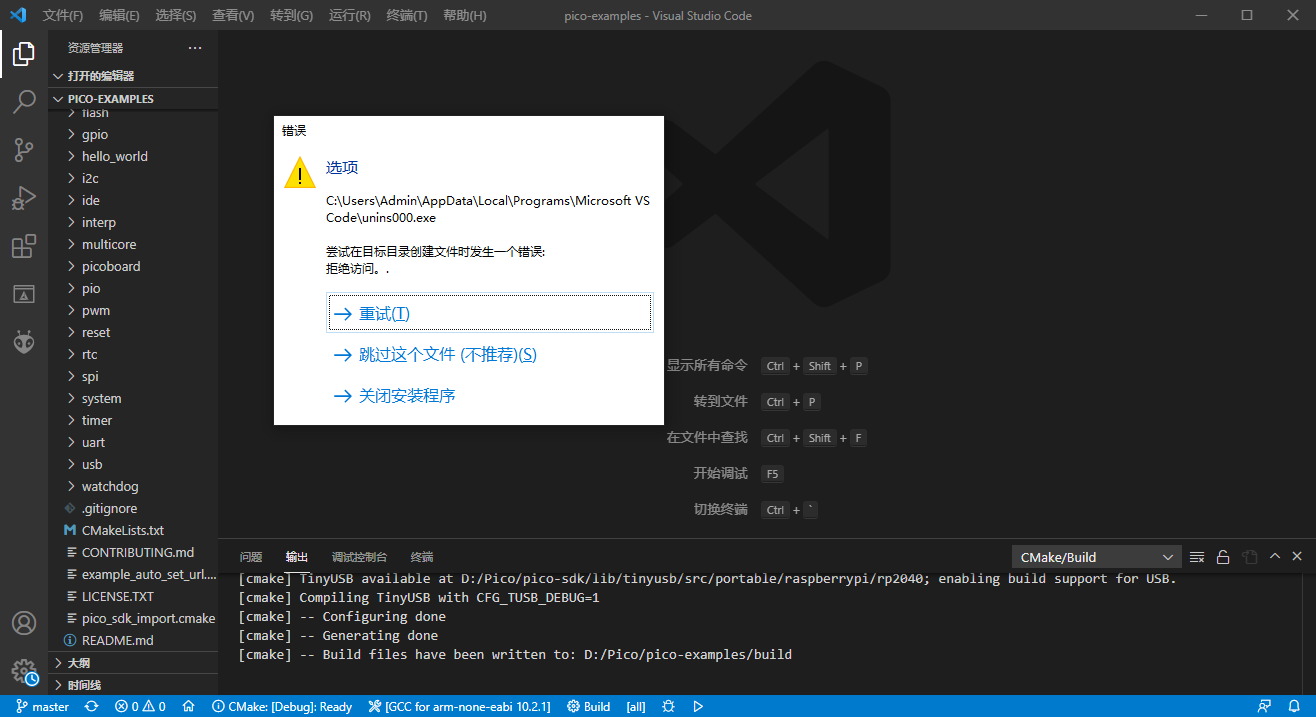Click 跳过这个文件 (不推荐)(S) option
The image size is (1316, 717).
point(490,355)
